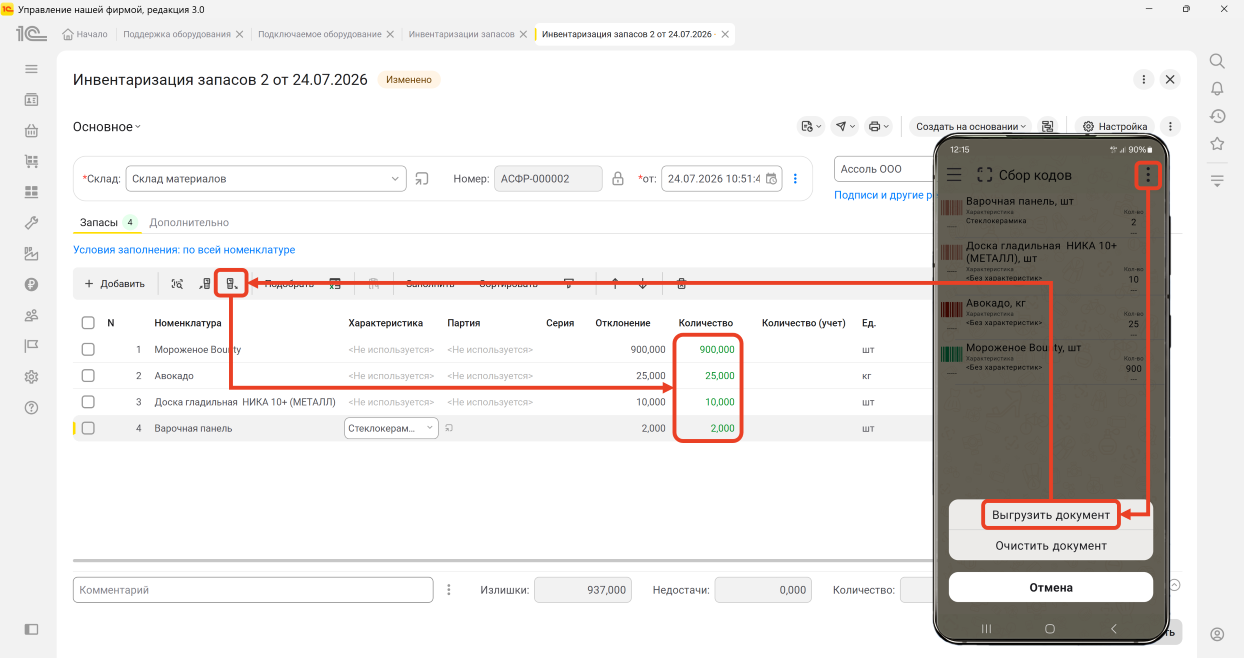The width and height of the screenshot is (1244, 658).
Task: Tap the Отмена button on phone
Action: (x=1051, y=587)
